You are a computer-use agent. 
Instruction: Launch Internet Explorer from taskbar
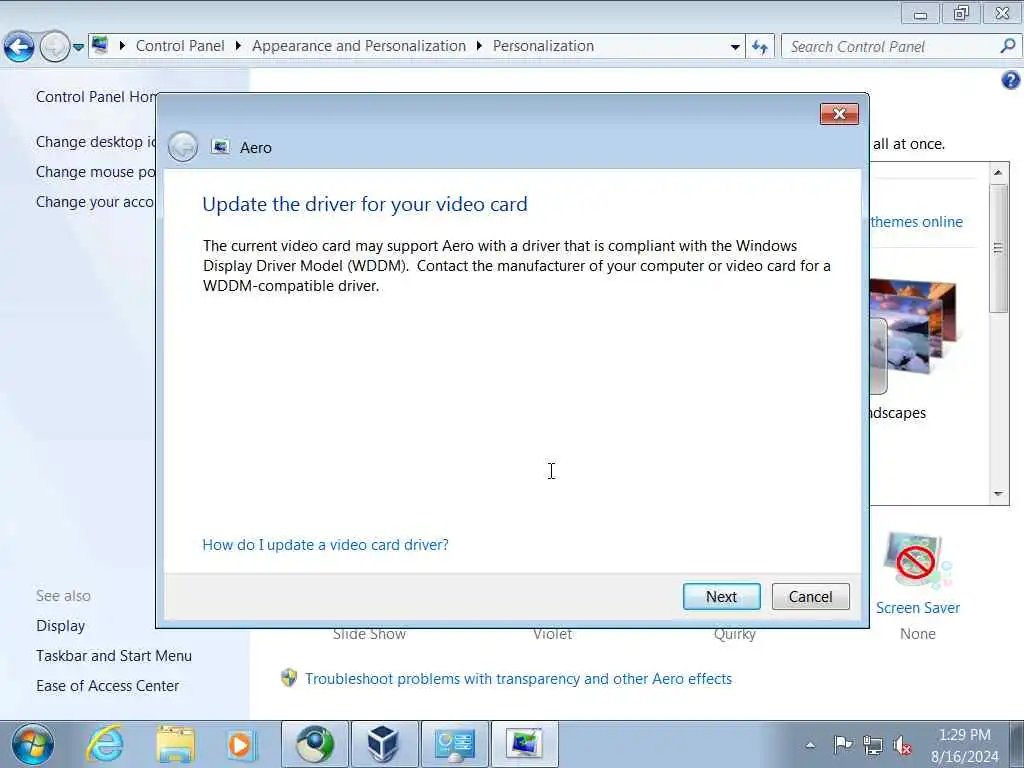105,744
